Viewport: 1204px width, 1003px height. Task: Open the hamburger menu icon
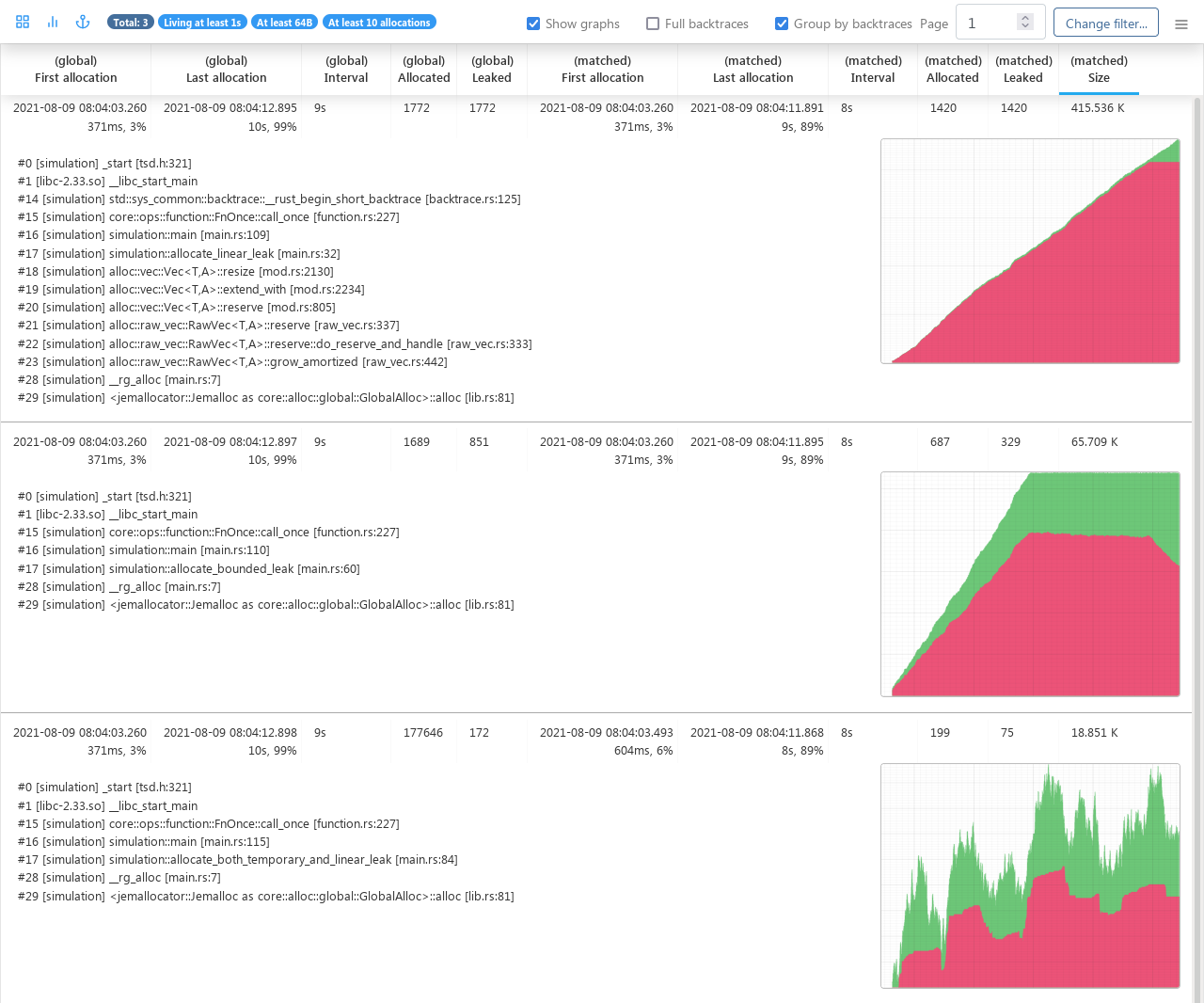click(x=1181, y=24)
